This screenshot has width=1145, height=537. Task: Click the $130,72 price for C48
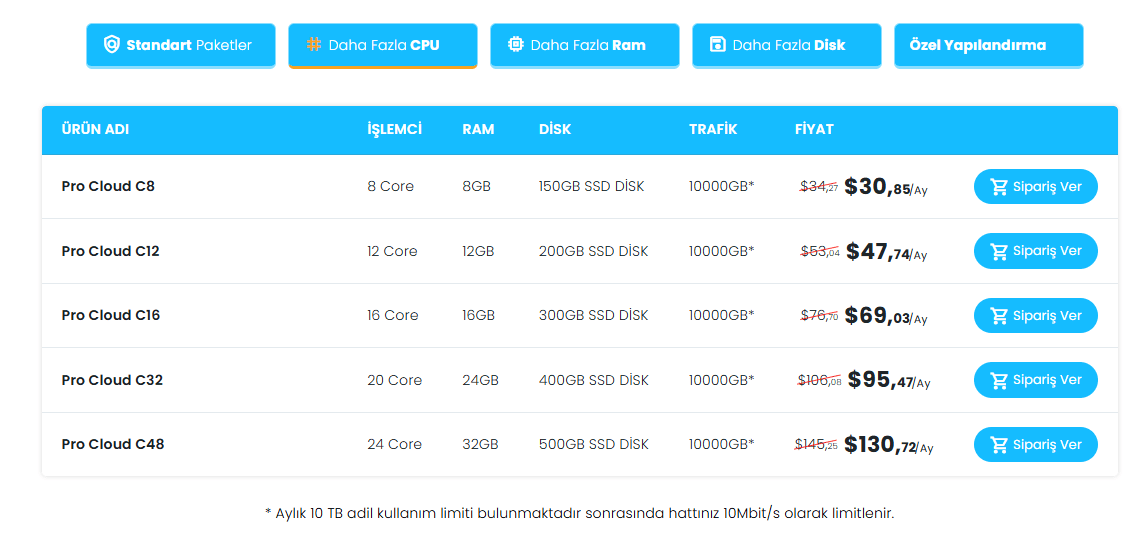pos(880,445)
